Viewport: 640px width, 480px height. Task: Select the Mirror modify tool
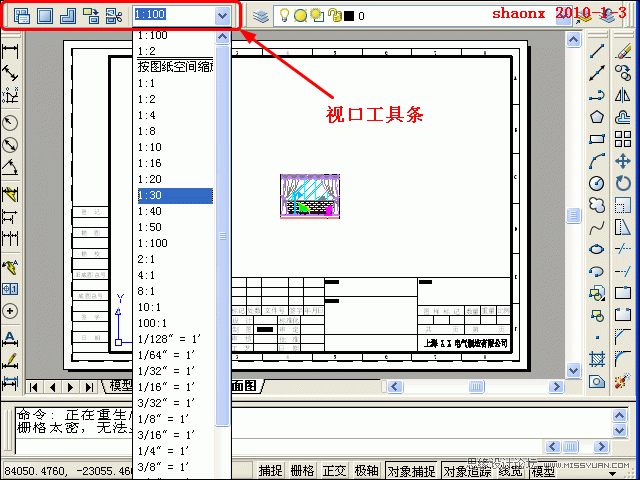click(x=623, y=95)
